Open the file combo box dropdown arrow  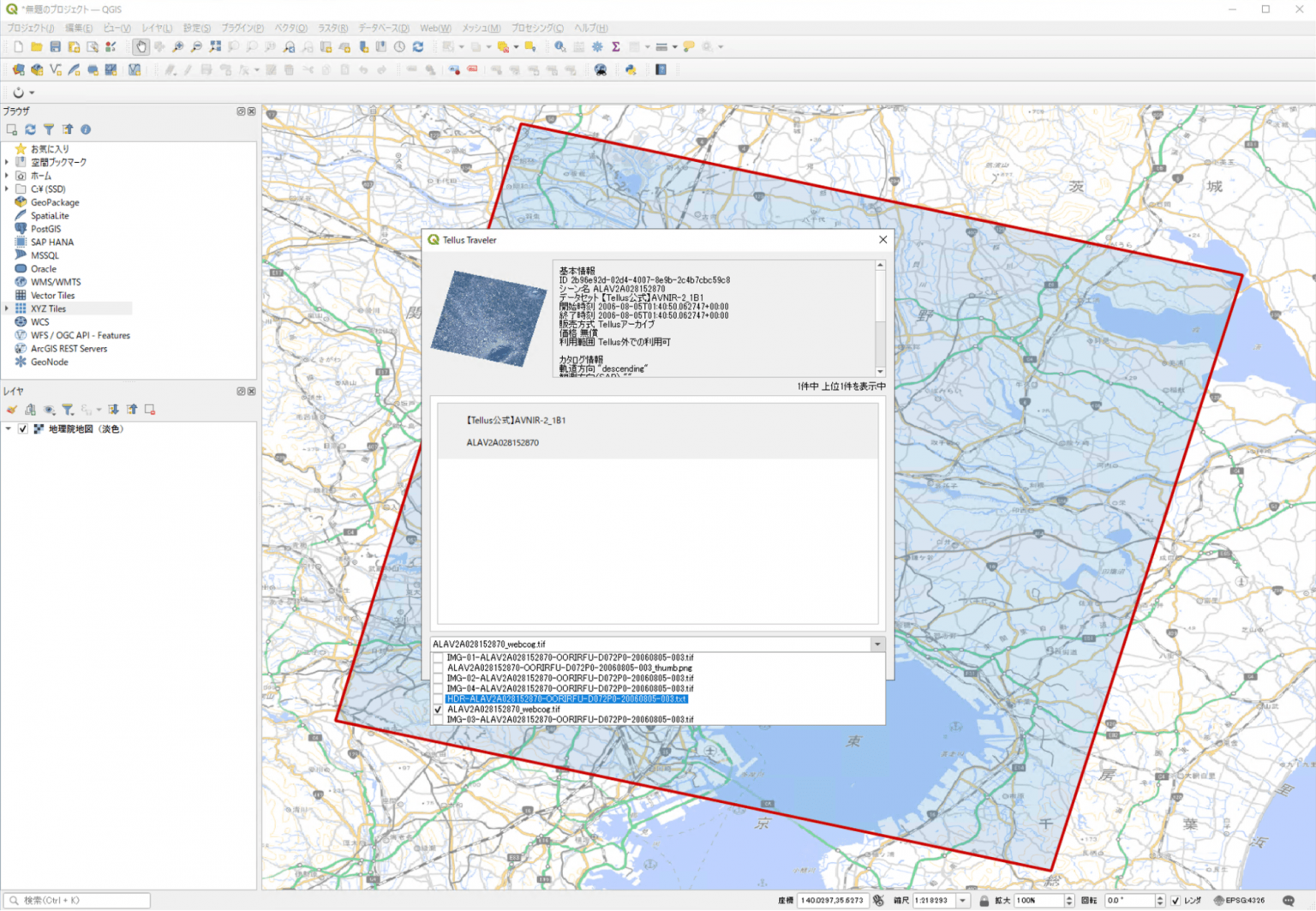(877, 644)
